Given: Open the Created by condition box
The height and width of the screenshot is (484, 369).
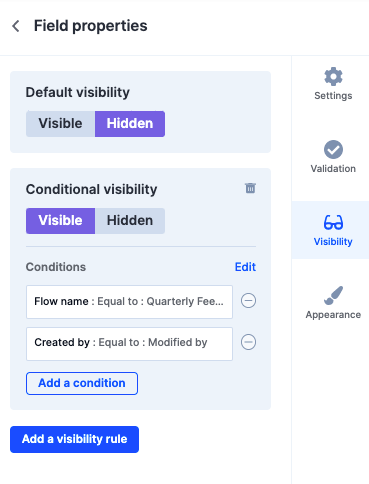Looking at the screenshot, I should point(129,344).
